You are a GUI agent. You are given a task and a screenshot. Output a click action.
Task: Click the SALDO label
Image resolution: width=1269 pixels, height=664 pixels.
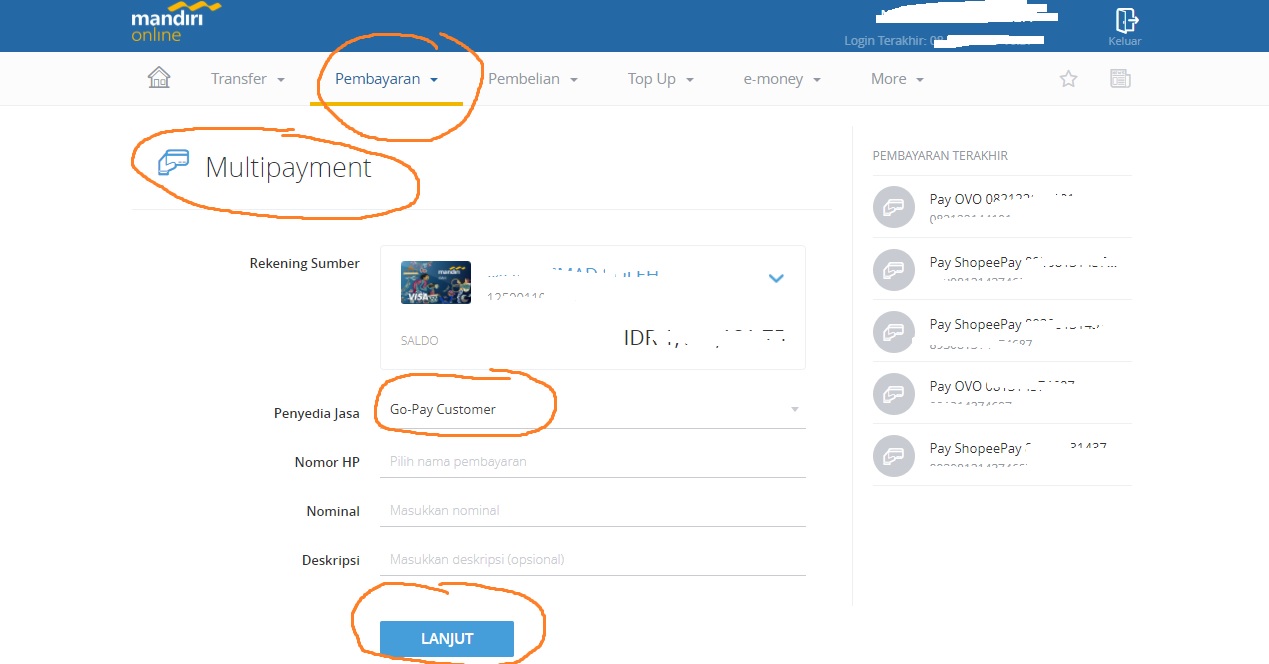(419, 341)
